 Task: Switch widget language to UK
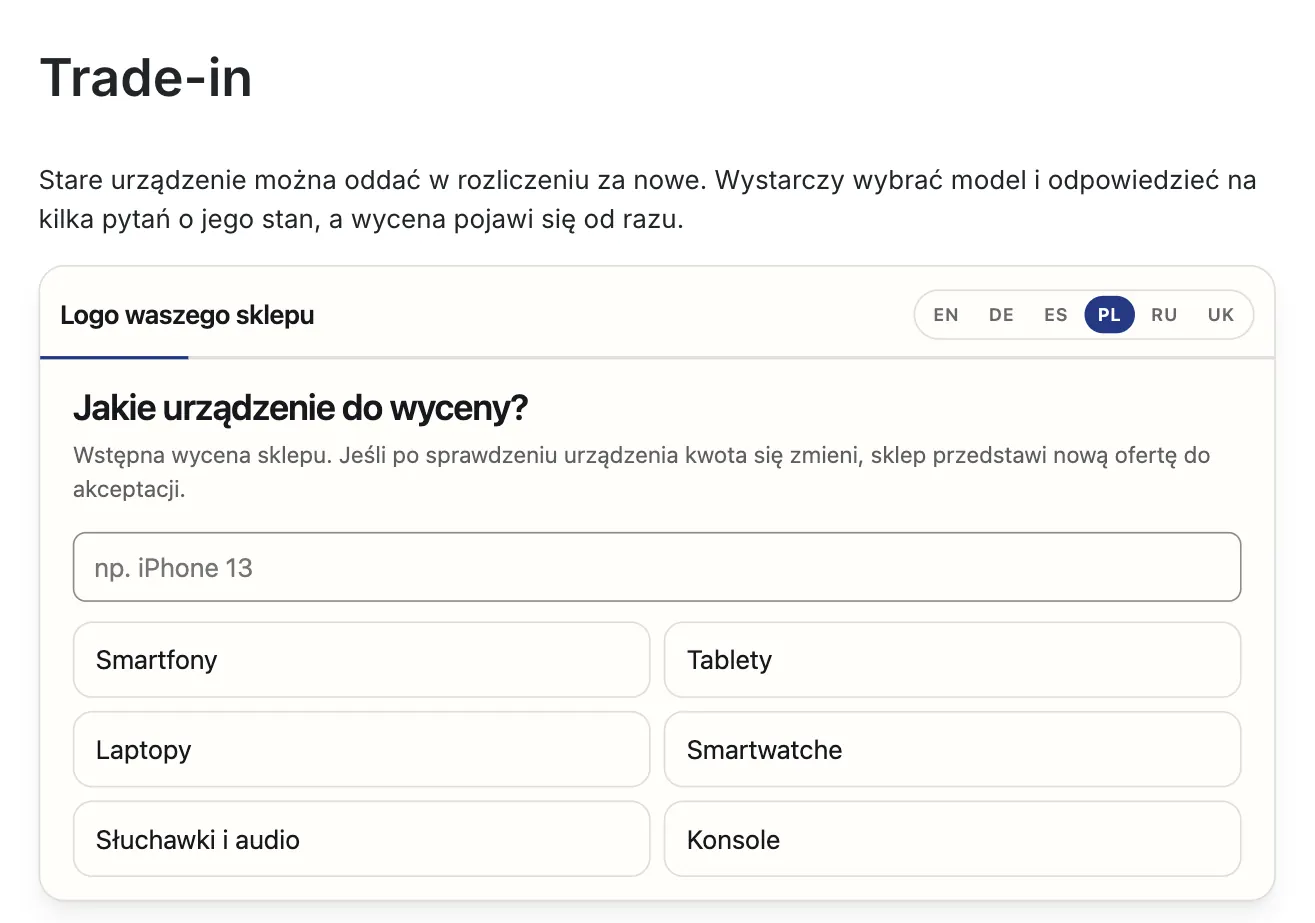click(x=1220, y=315)
